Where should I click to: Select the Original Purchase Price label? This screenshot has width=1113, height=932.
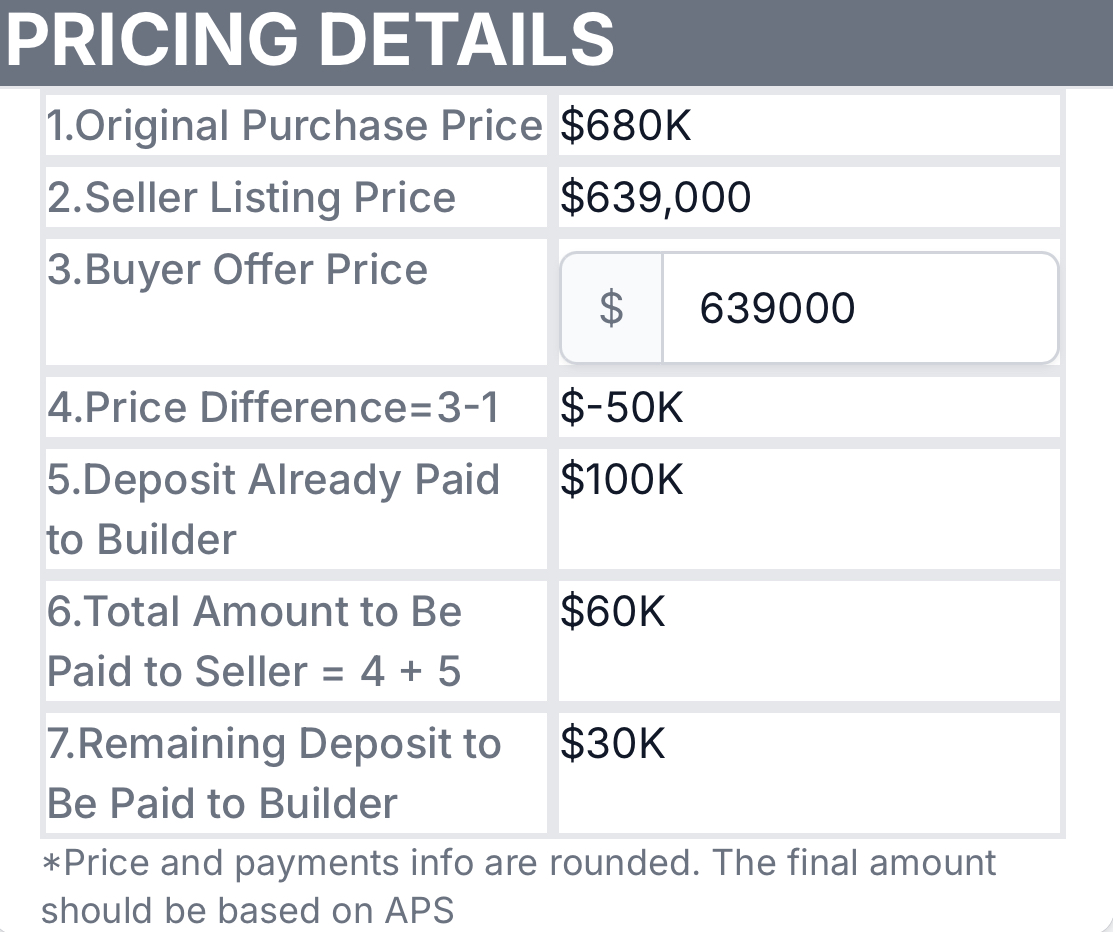click(x=295, y=126)
